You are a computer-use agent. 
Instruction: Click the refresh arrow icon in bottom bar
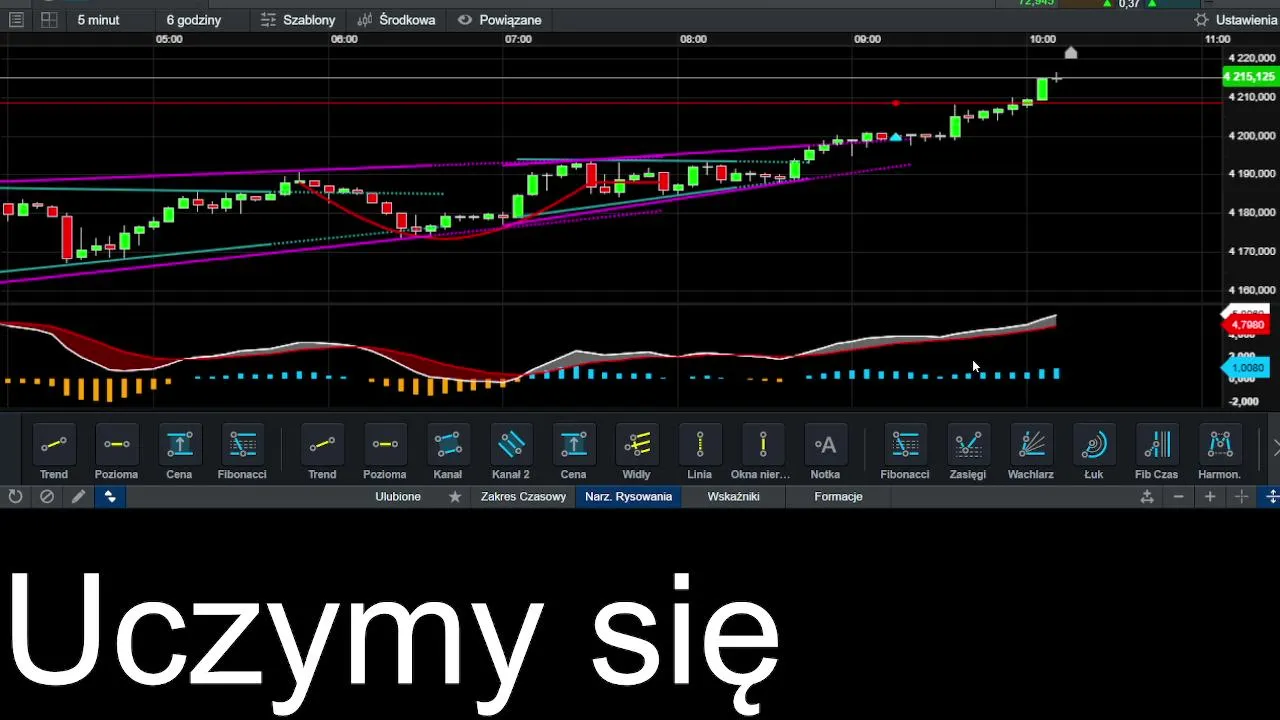point(15,497)
